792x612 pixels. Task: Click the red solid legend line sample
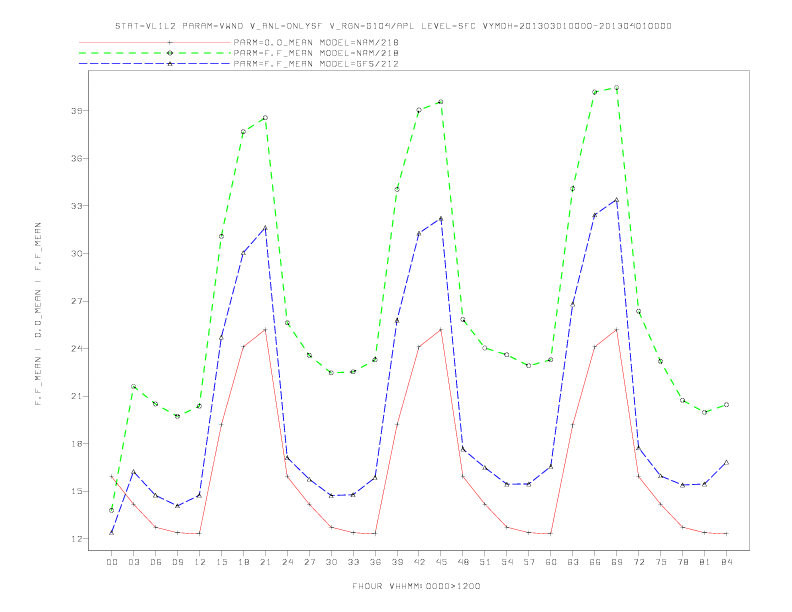[155, 42]
